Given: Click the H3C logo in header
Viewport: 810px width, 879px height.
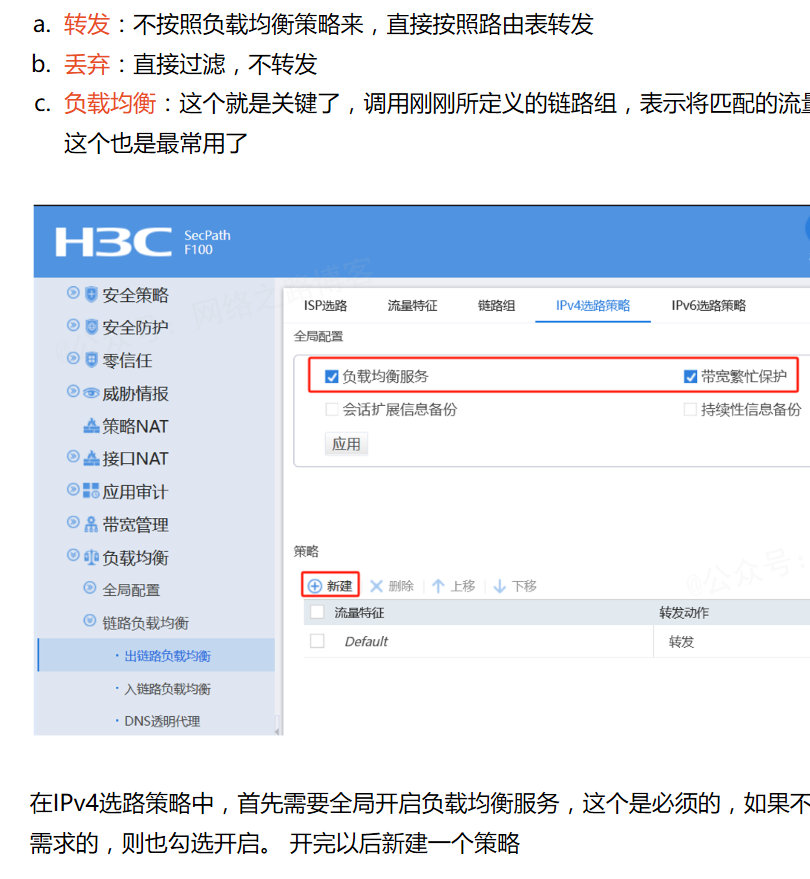Looking at the screenshot, I should (x=113, y=242).
